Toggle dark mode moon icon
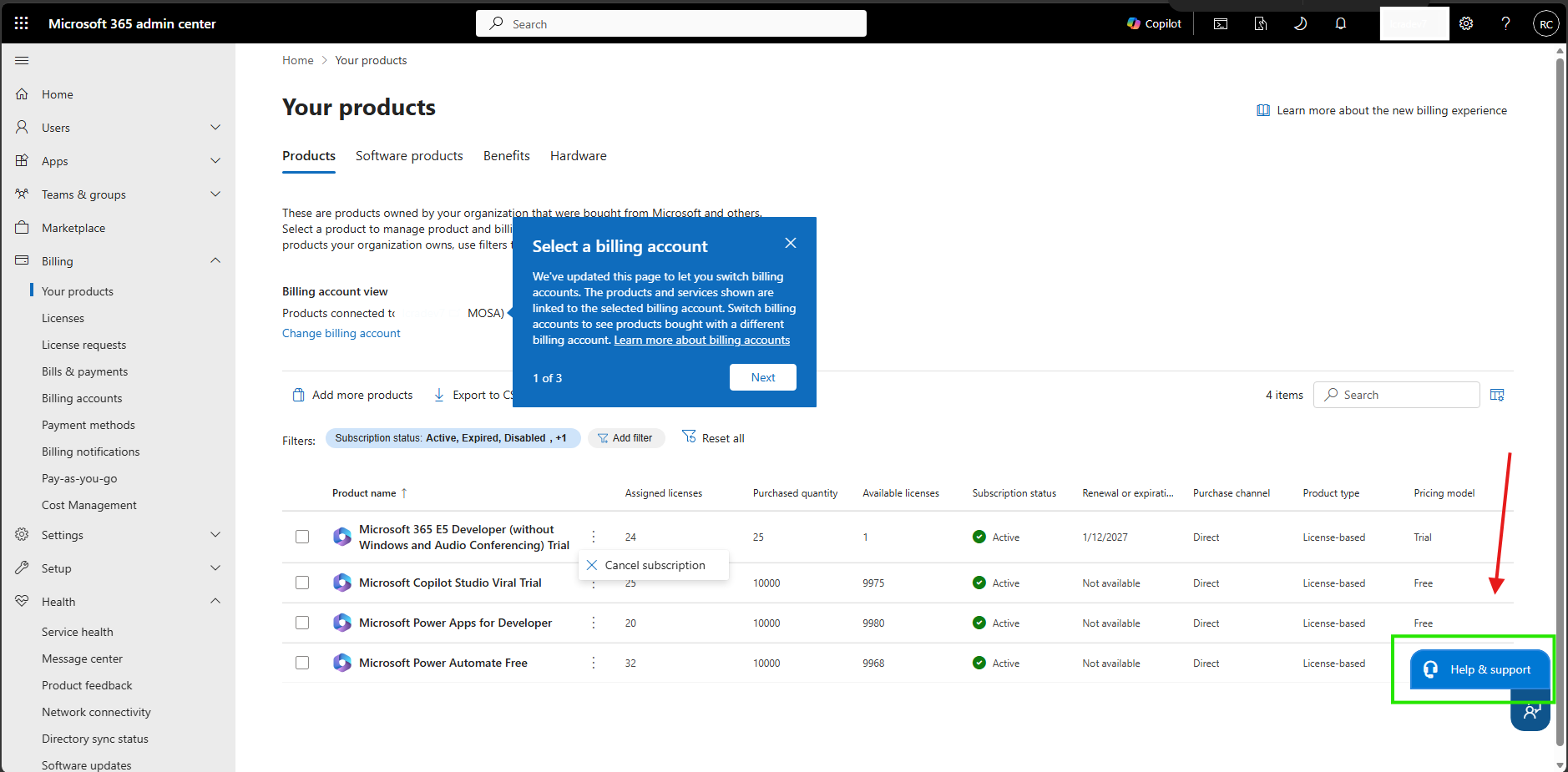The height and width of the screenshot is (772, 1568). (x=1300, y=23)
